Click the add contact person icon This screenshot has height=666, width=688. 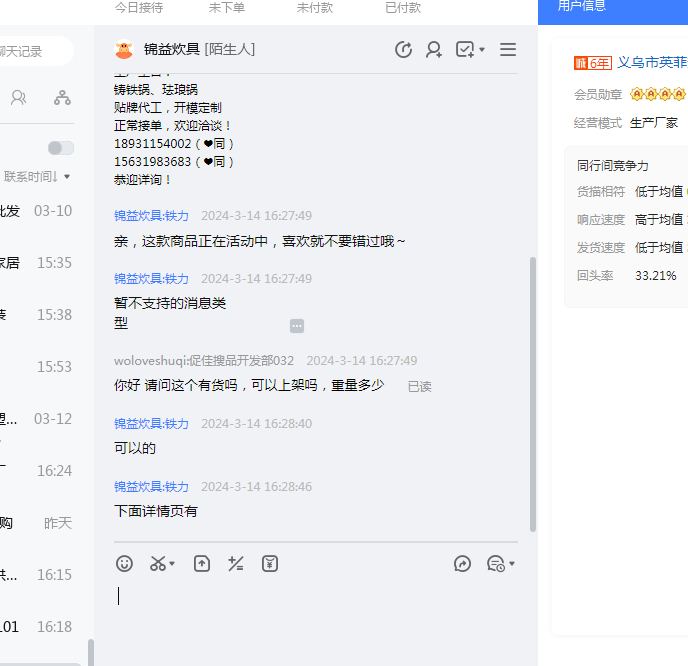tap(434, 49)
